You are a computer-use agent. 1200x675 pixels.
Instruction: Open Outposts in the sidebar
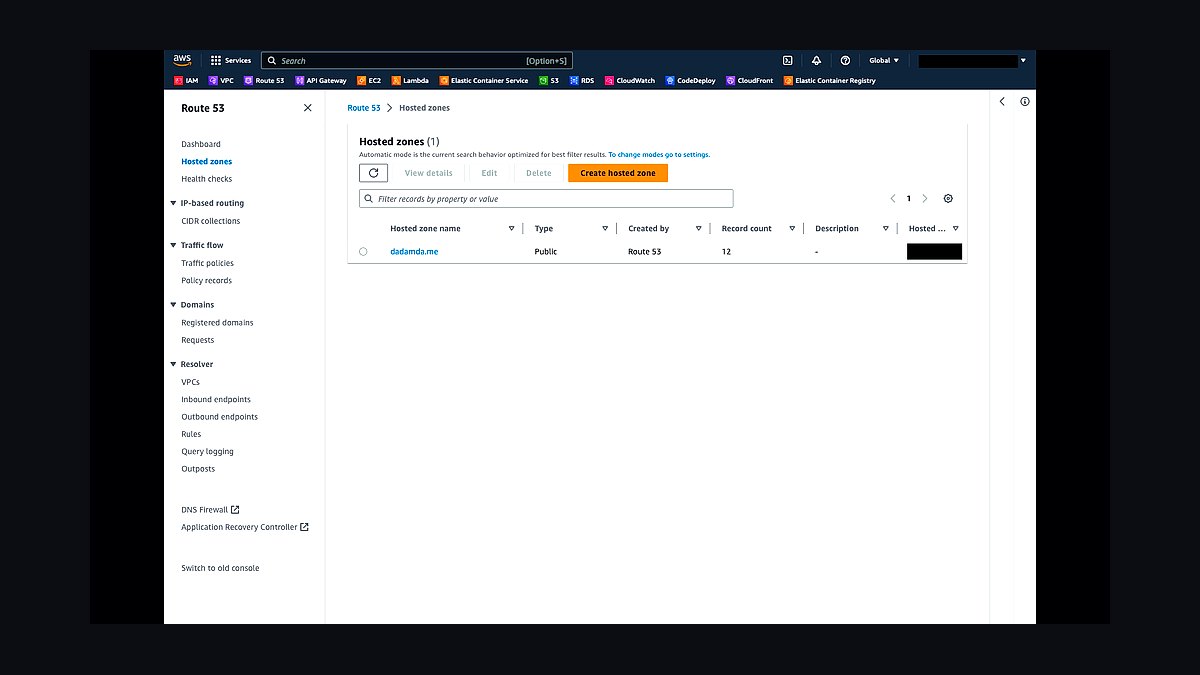tap(198, 469)
